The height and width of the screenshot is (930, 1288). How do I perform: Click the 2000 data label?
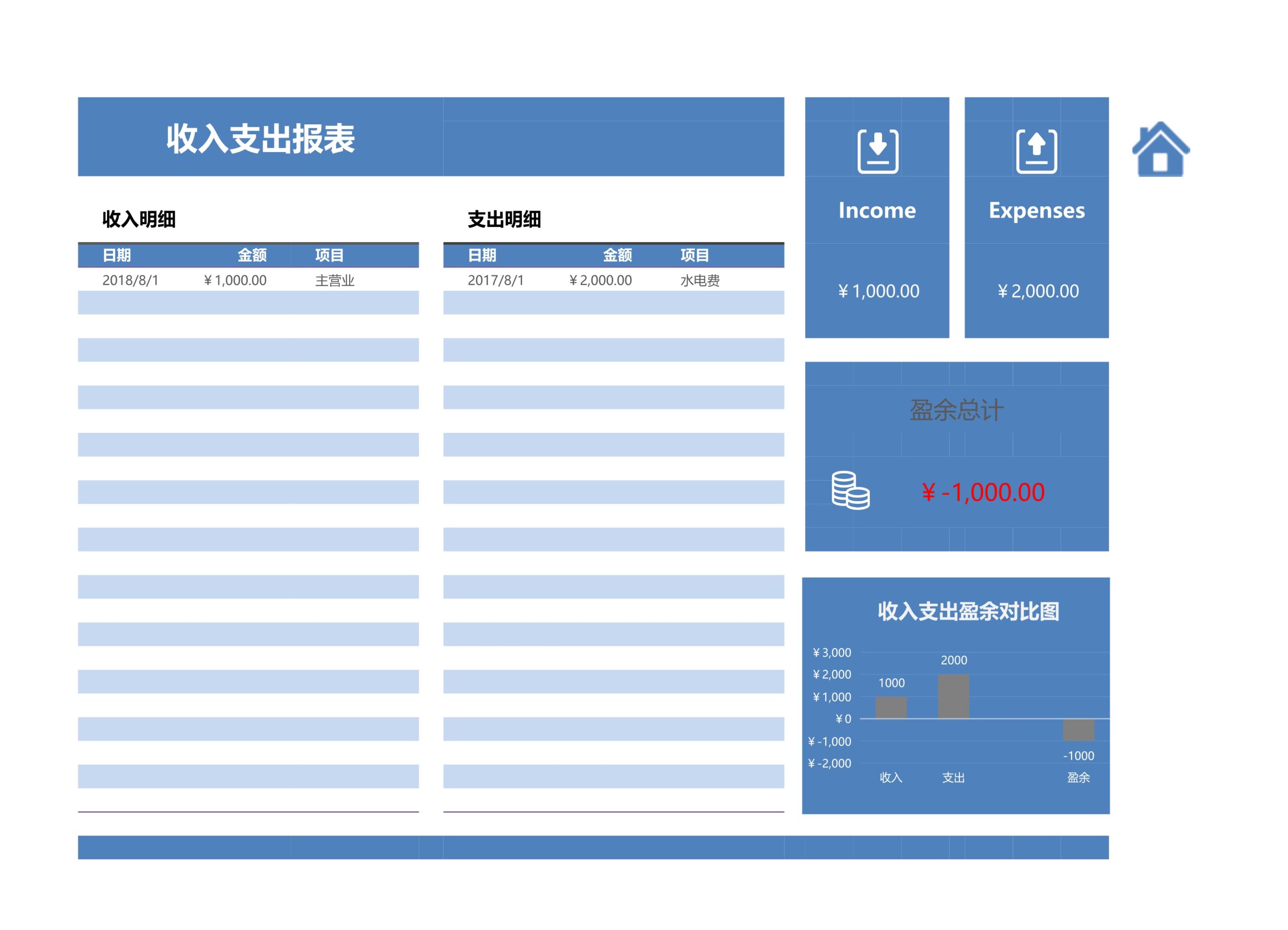click(x=953, y=661)
